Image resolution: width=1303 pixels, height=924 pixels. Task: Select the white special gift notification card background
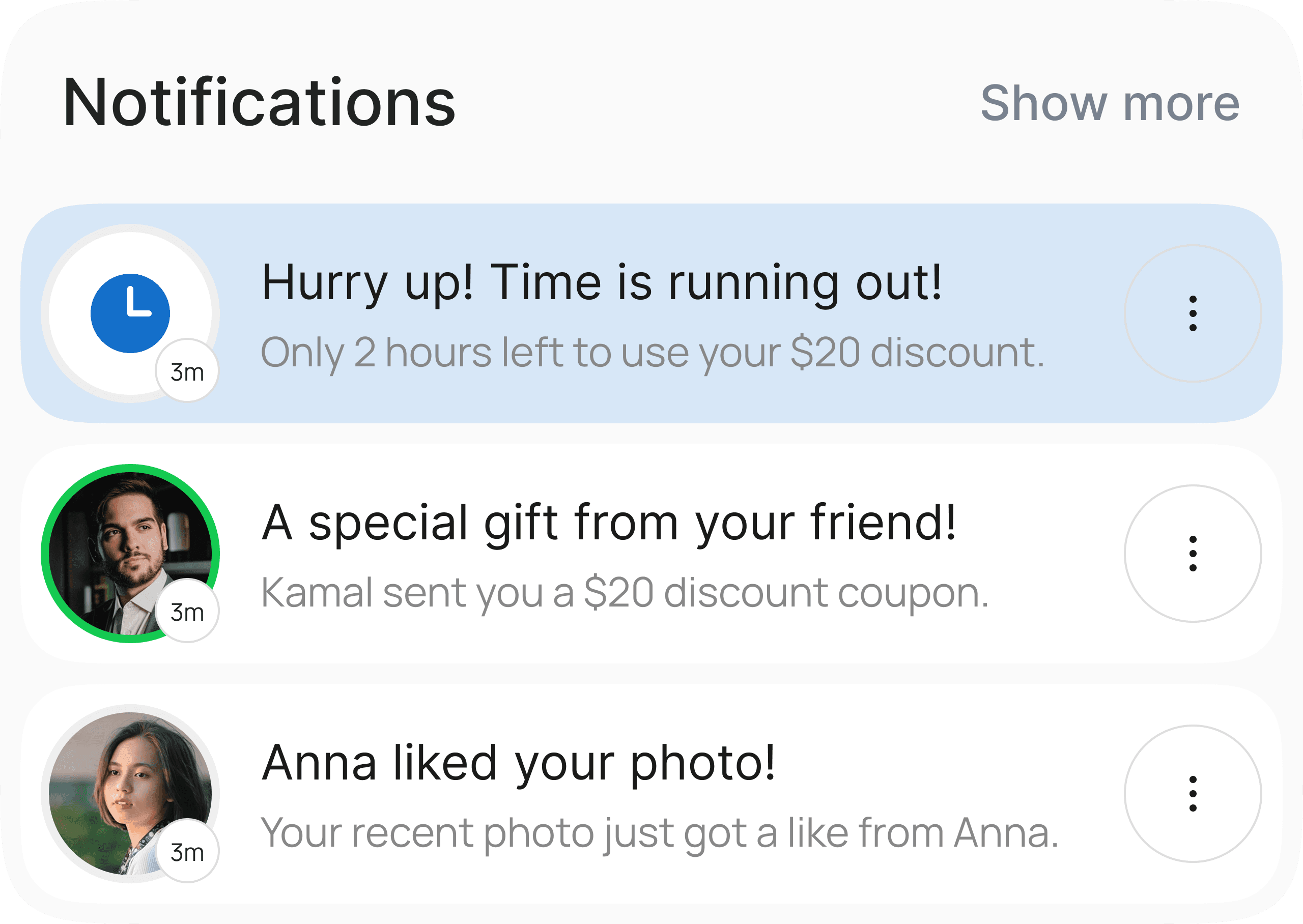click(x=1053, y=643)
